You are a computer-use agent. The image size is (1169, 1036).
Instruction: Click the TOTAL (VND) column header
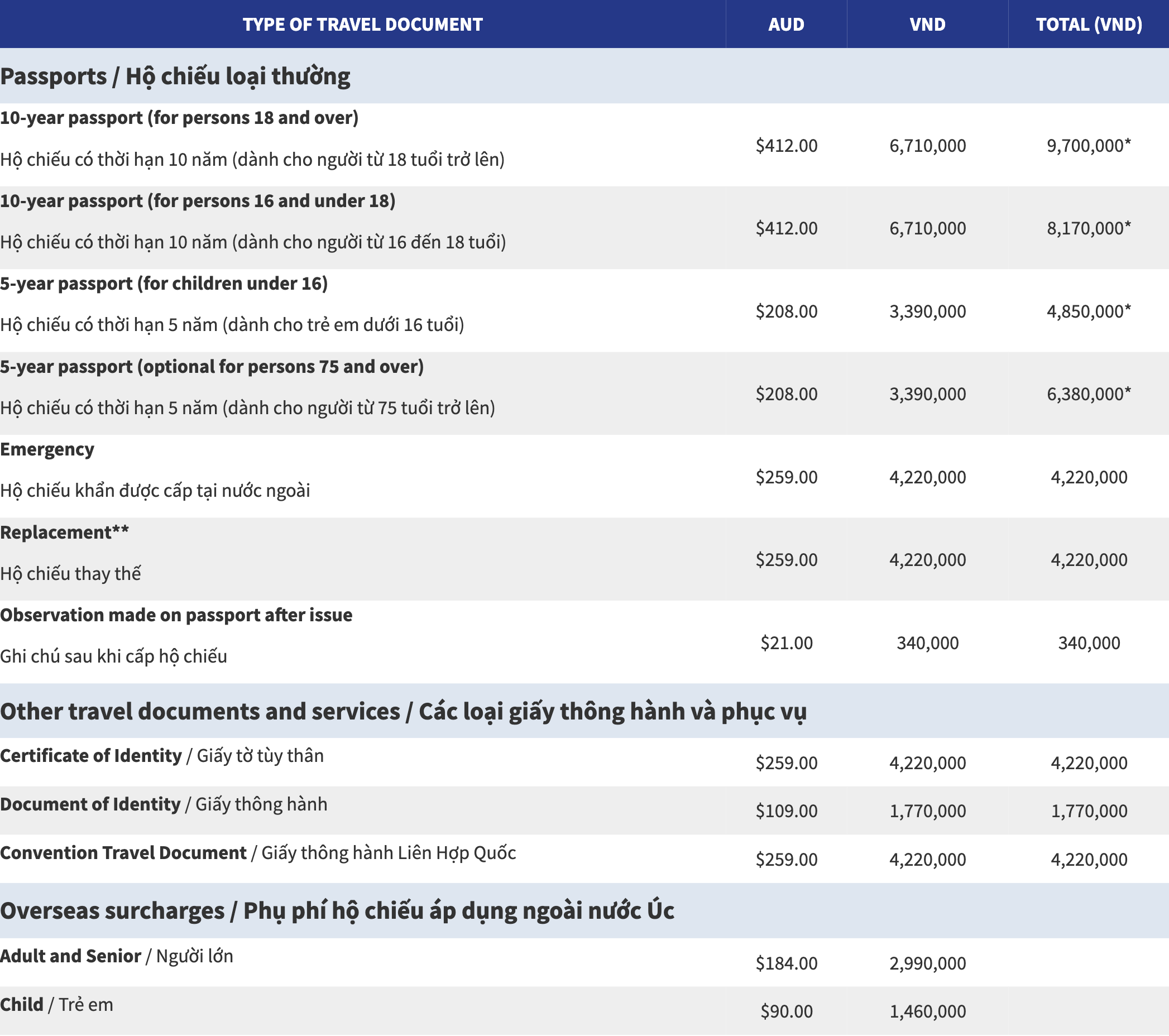click(1089, 25)
